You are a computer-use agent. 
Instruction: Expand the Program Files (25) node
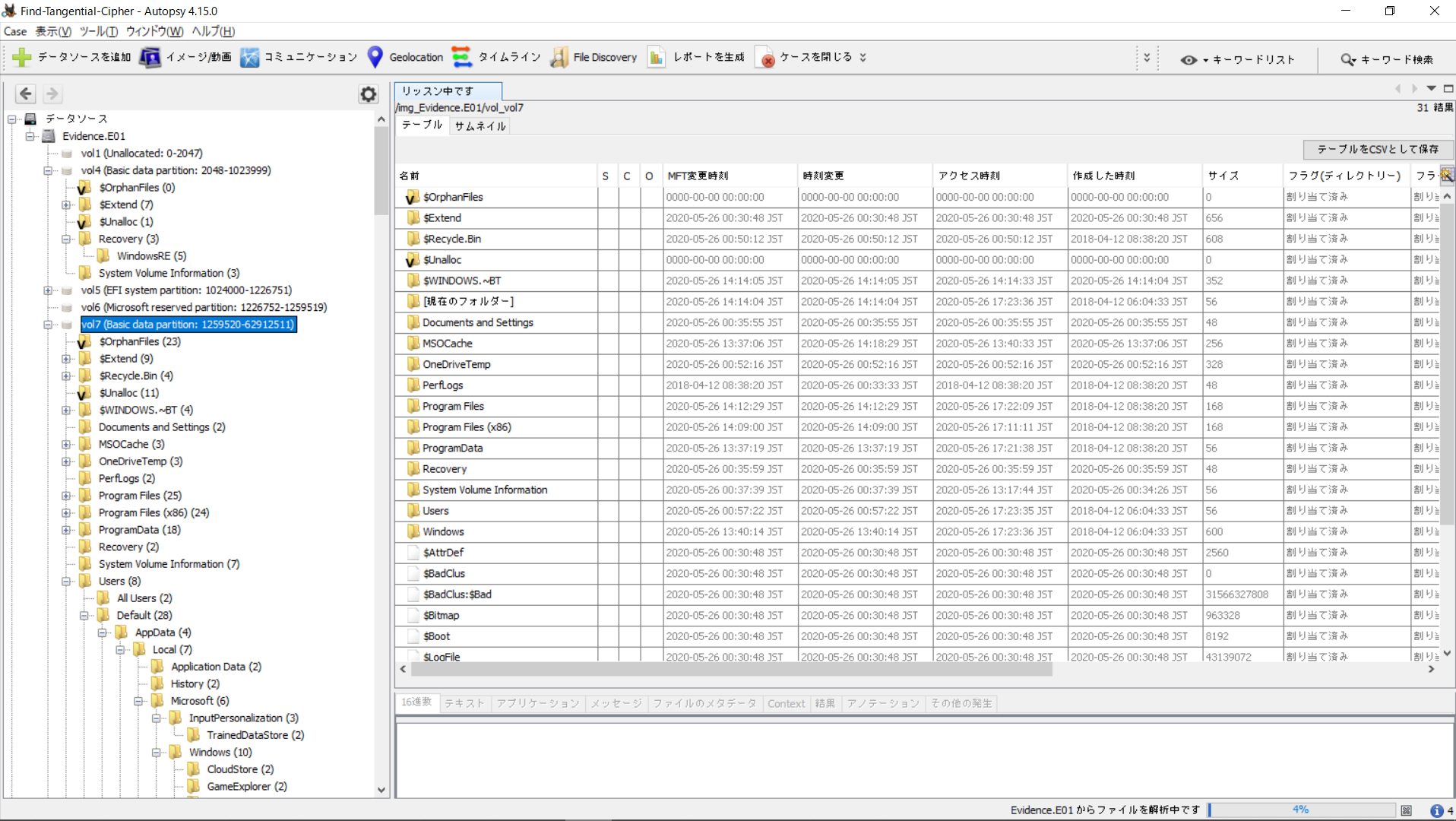pos(66,496)
